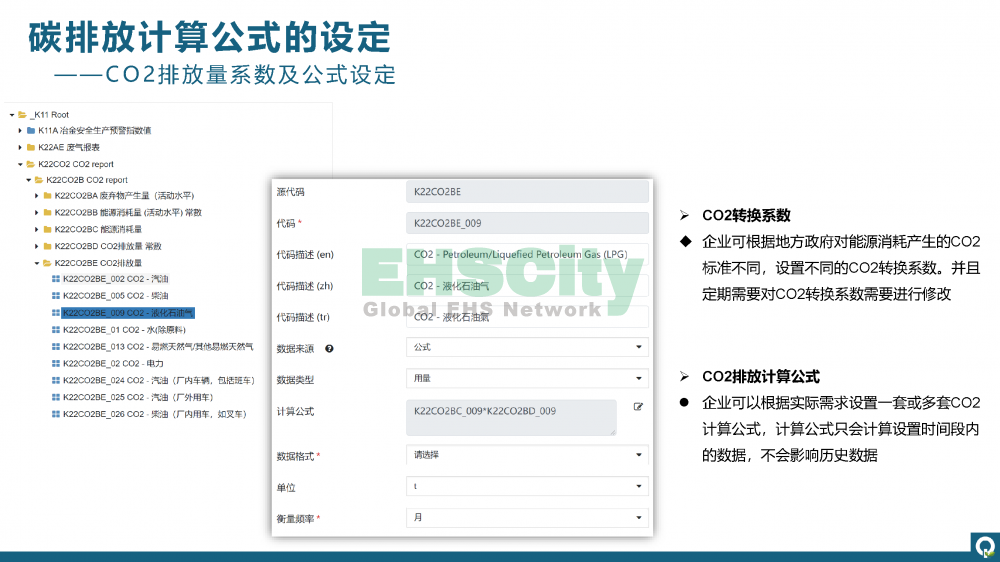This screenshot has height=562, width=1000.
Task: Click the K11A 冶金安全生产预警指数值 folder icon
Action: pyautogui.click(x=31, y=131)
